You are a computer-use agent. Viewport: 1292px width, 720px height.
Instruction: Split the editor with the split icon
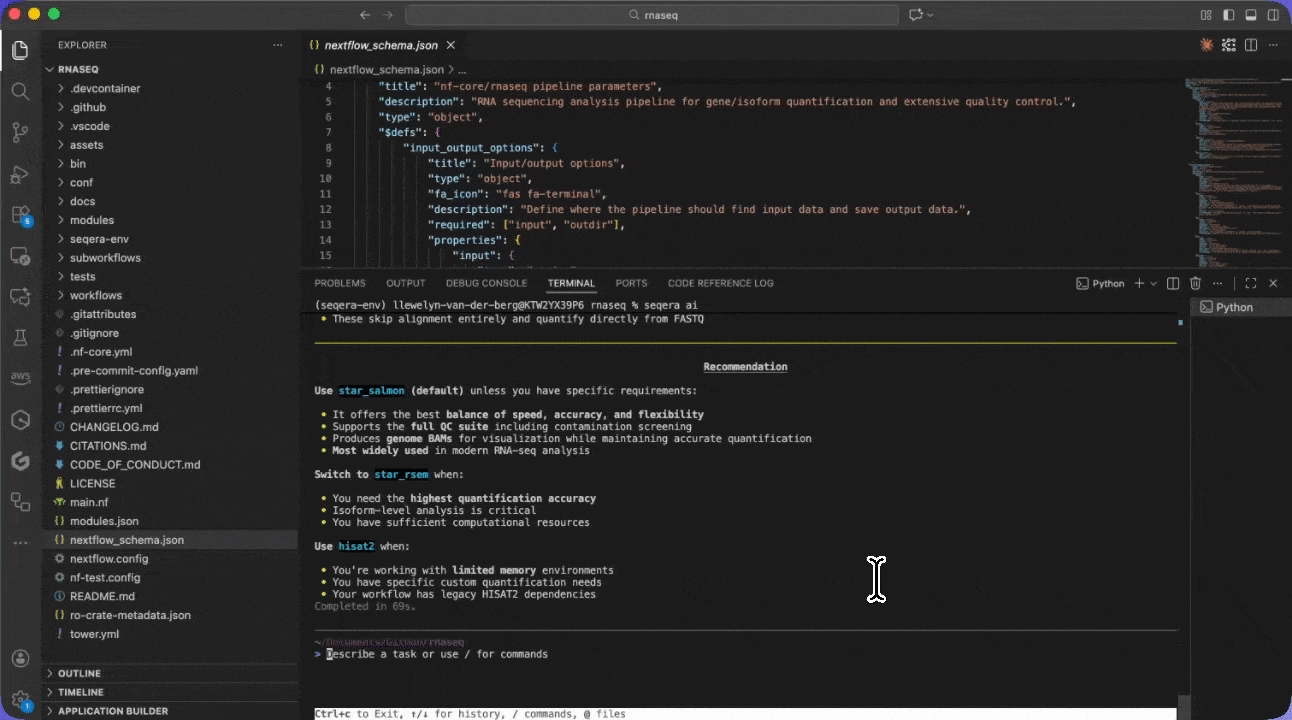(1251, 45)
